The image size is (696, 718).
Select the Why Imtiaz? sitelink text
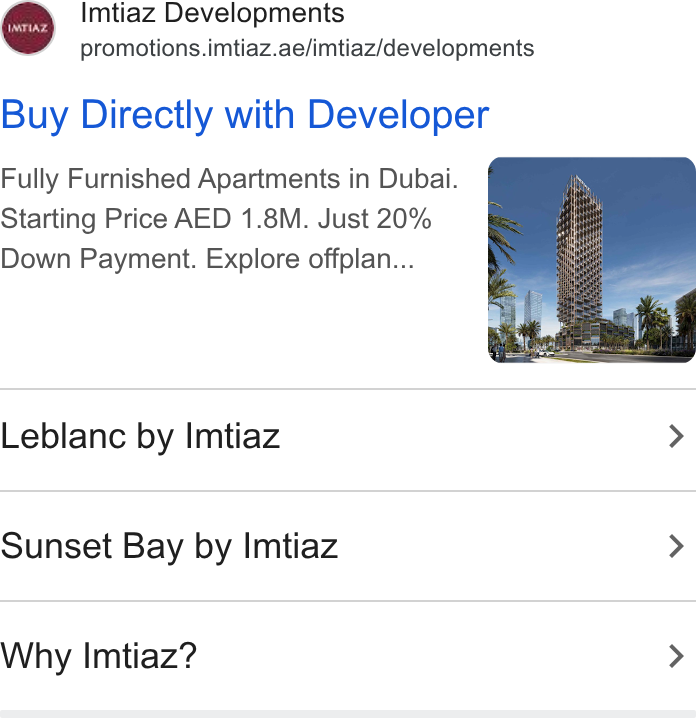pyautogui.click(x=98, y=656)
